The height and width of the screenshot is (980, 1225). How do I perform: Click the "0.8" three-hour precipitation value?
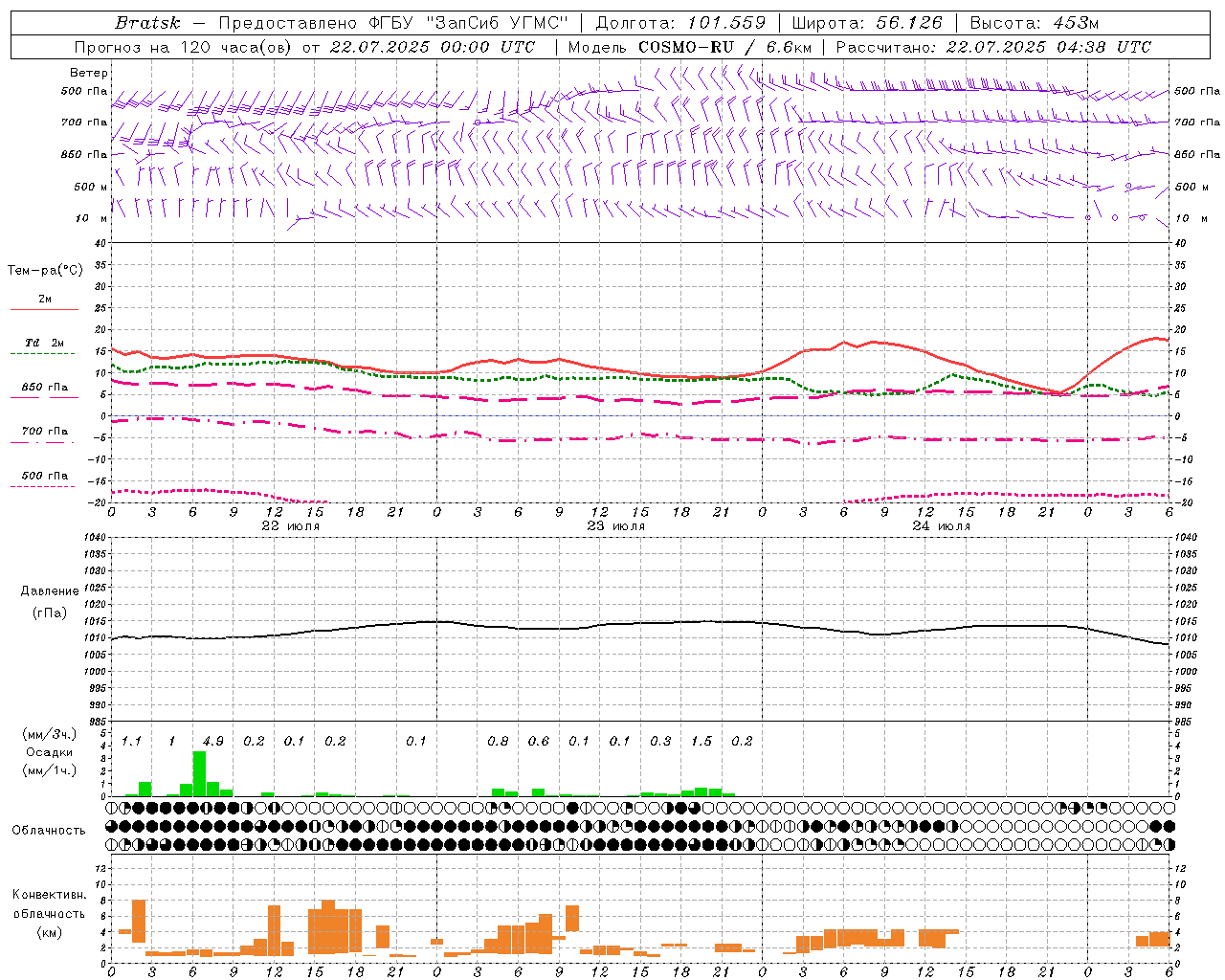498,741
